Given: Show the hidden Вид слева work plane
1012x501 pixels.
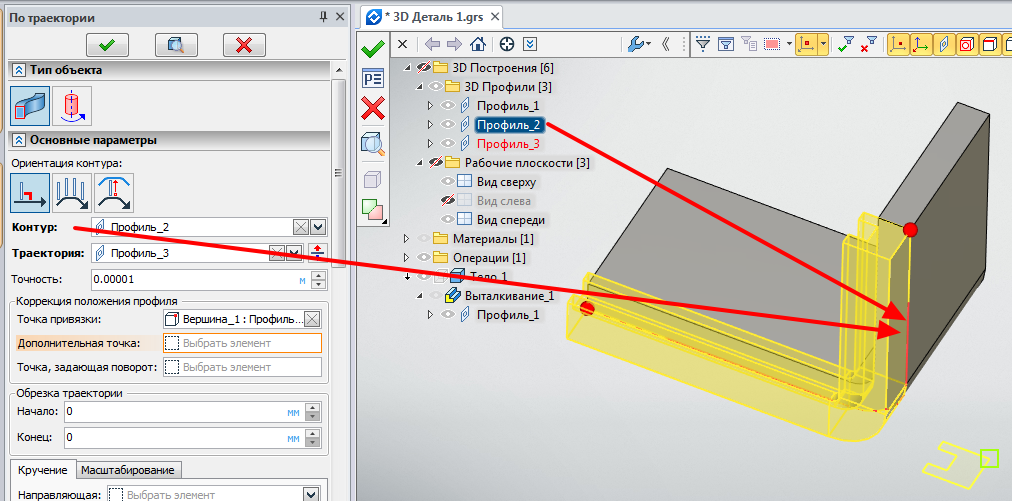Looking at the screenshot, I should pos(448,201).
